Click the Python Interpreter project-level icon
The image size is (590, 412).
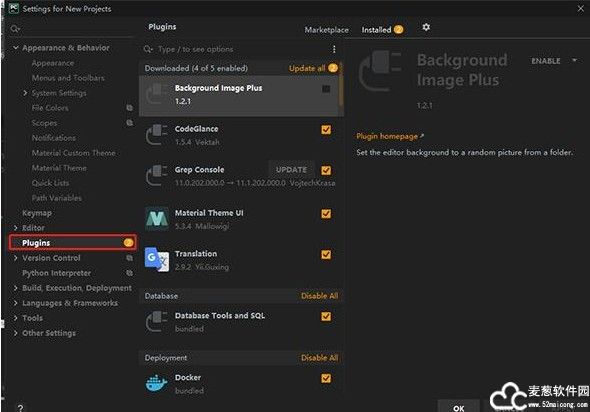[129, 273]
